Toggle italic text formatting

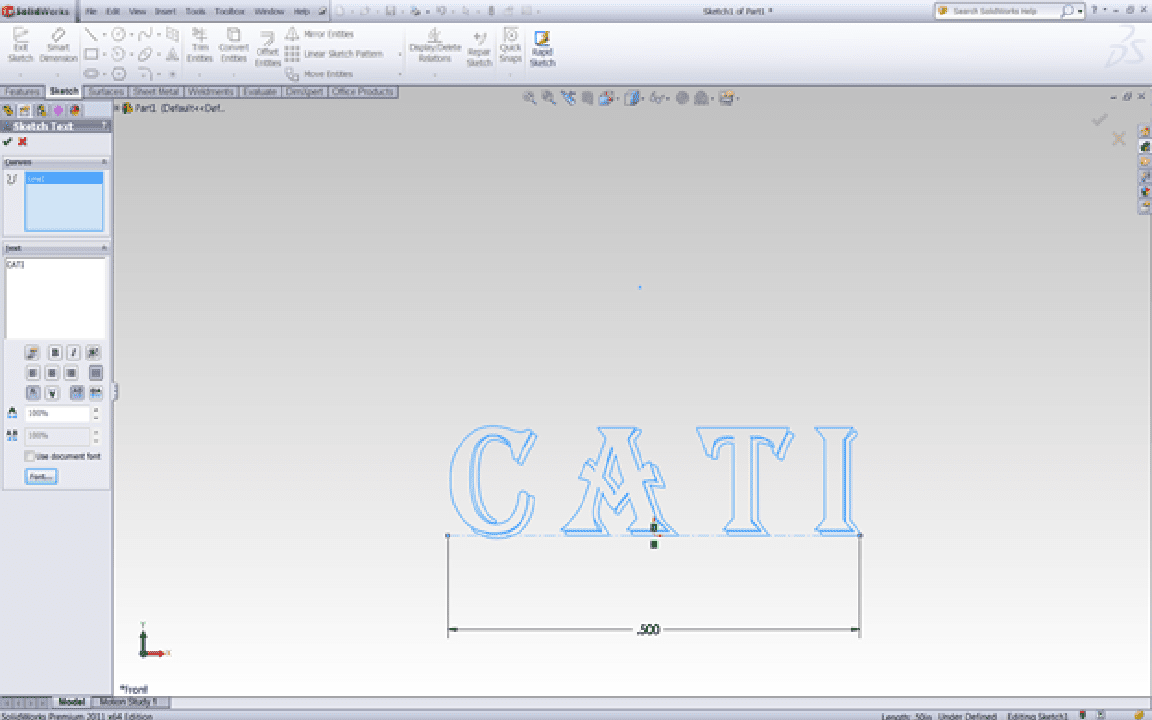[73, 352]
